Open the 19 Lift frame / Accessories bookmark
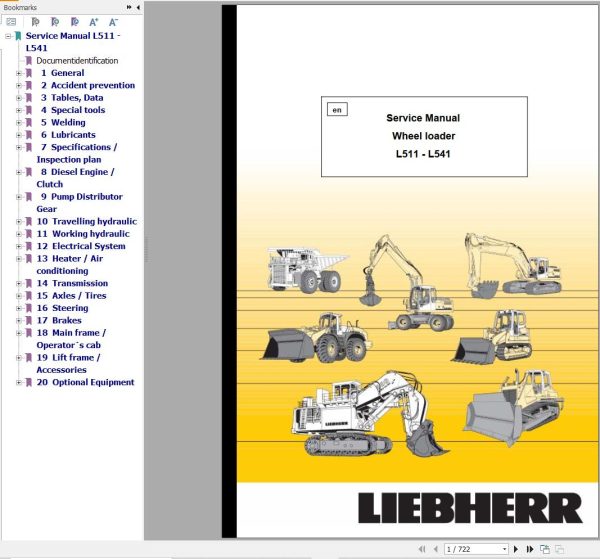The height and width of the screenshot is (559, 600). pos(68,363)
